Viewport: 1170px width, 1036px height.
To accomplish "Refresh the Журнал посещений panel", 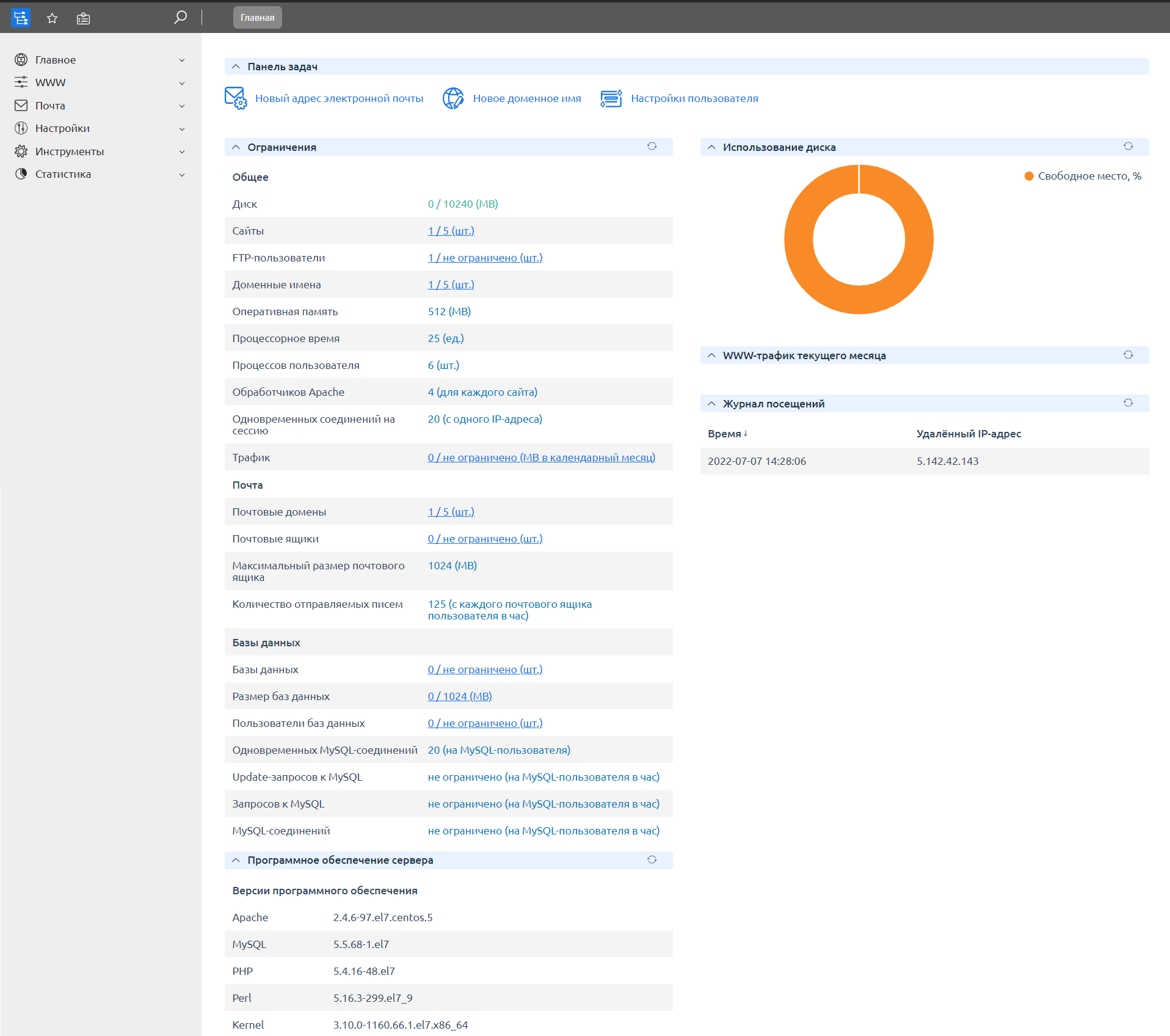I will [1128, 403].
